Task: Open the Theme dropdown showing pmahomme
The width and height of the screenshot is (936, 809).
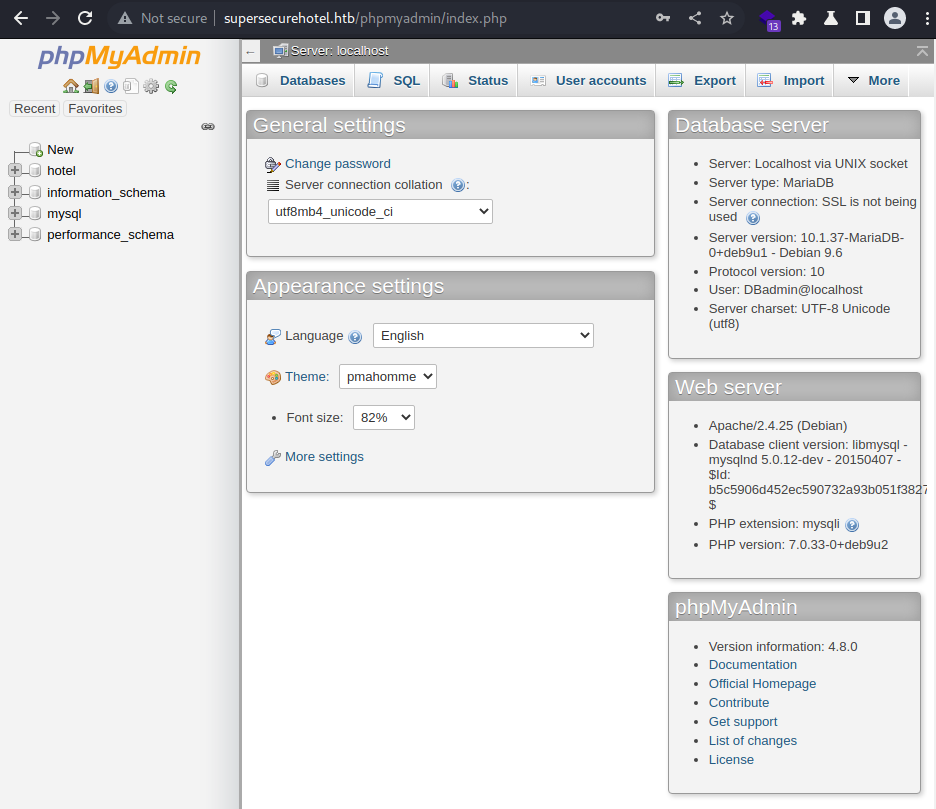Action: tap(387, 377)
